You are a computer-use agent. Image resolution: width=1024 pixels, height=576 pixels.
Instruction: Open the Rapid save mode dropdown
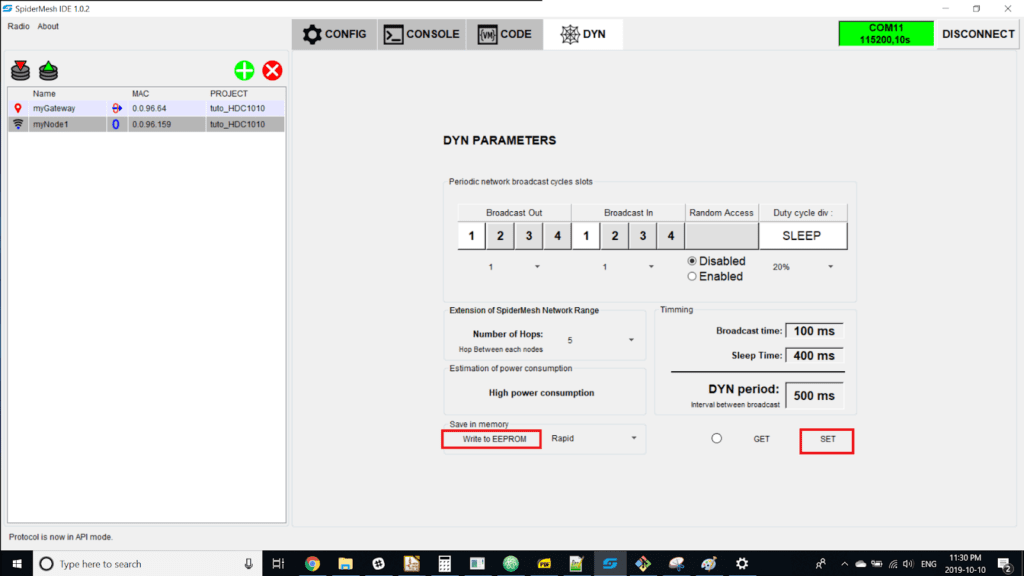tap(594, 438)
